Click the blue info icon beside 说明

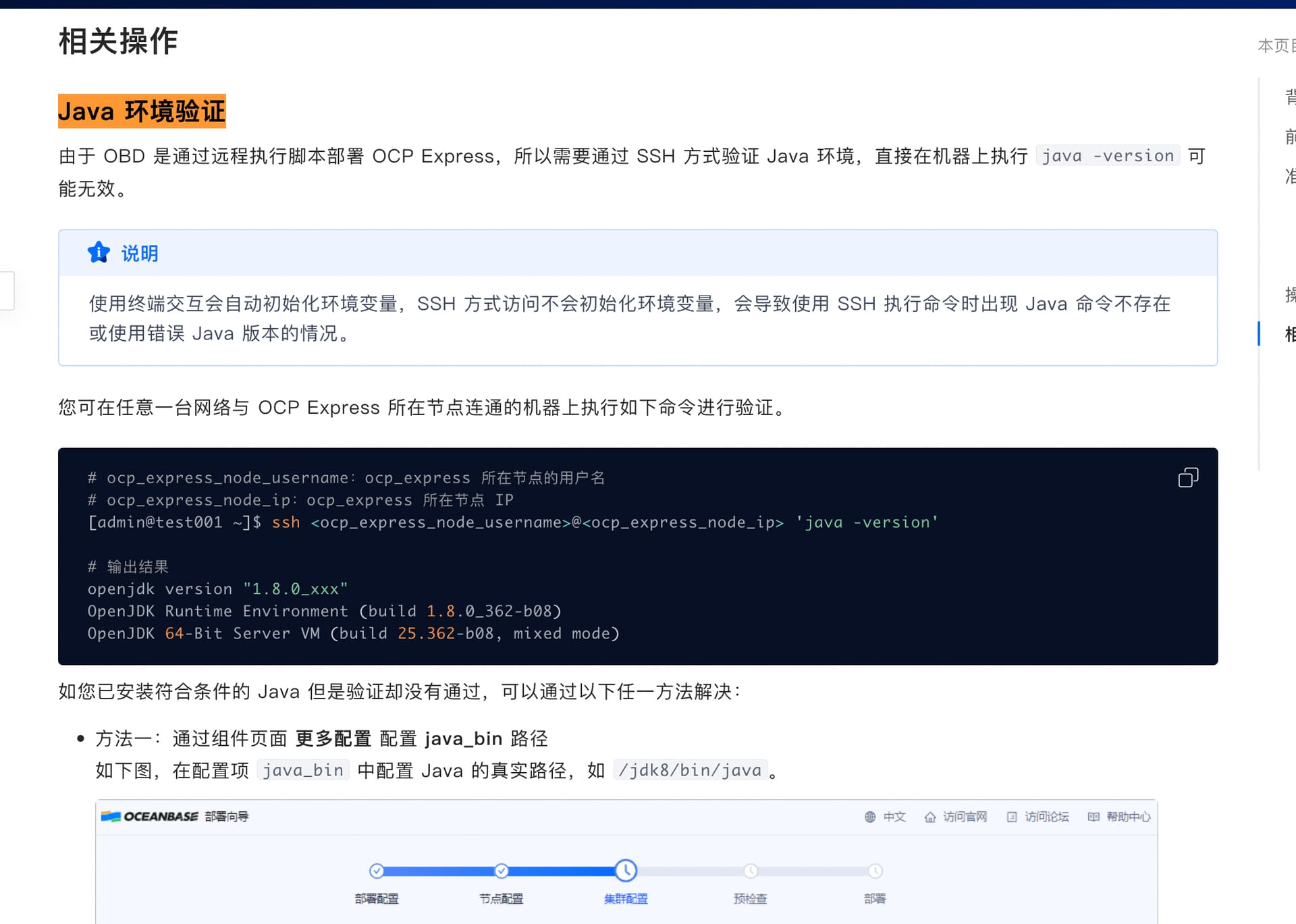point(99,252)
